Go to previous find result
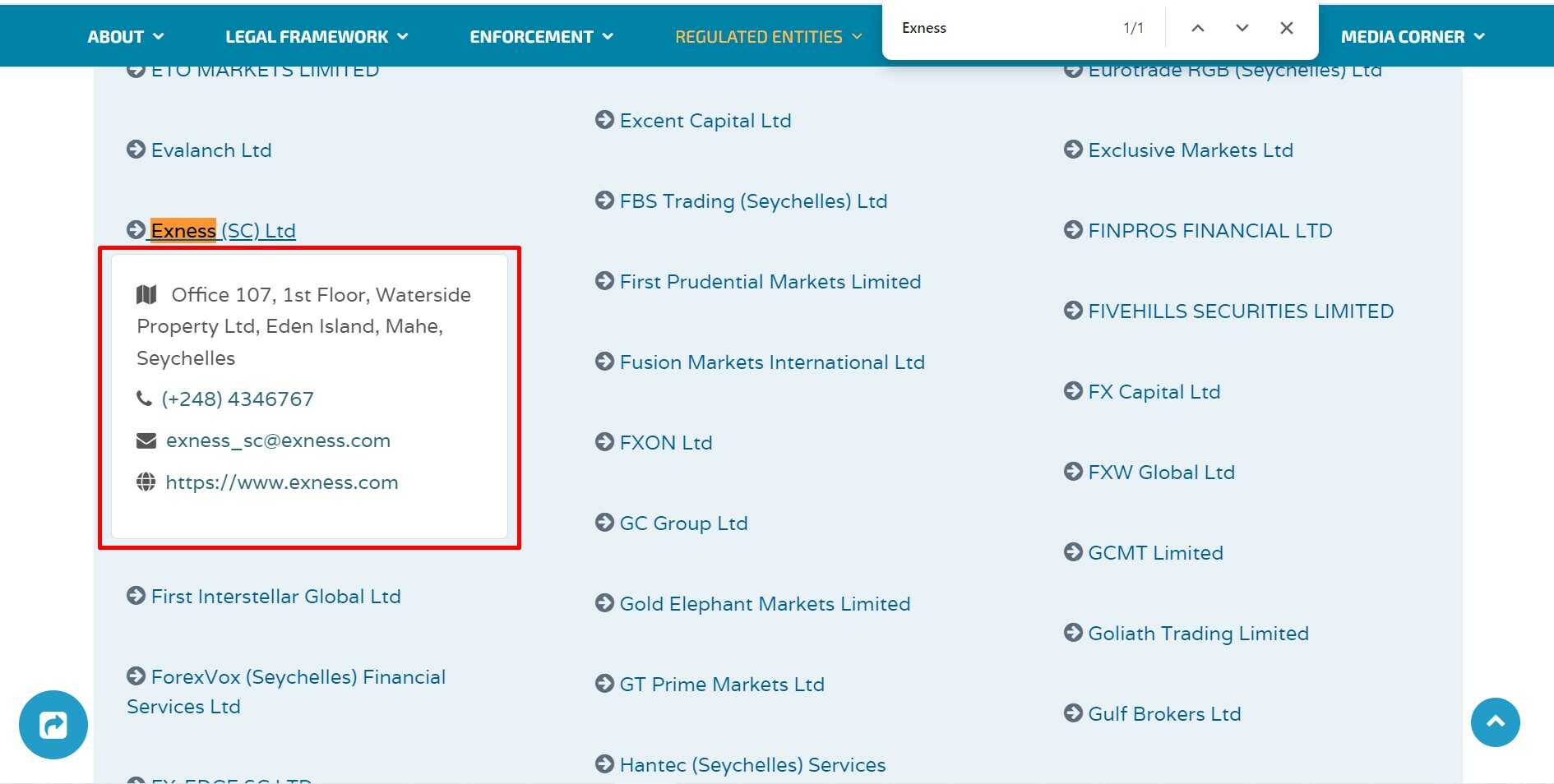The image size is (1554, 784). click(1198, 28)
